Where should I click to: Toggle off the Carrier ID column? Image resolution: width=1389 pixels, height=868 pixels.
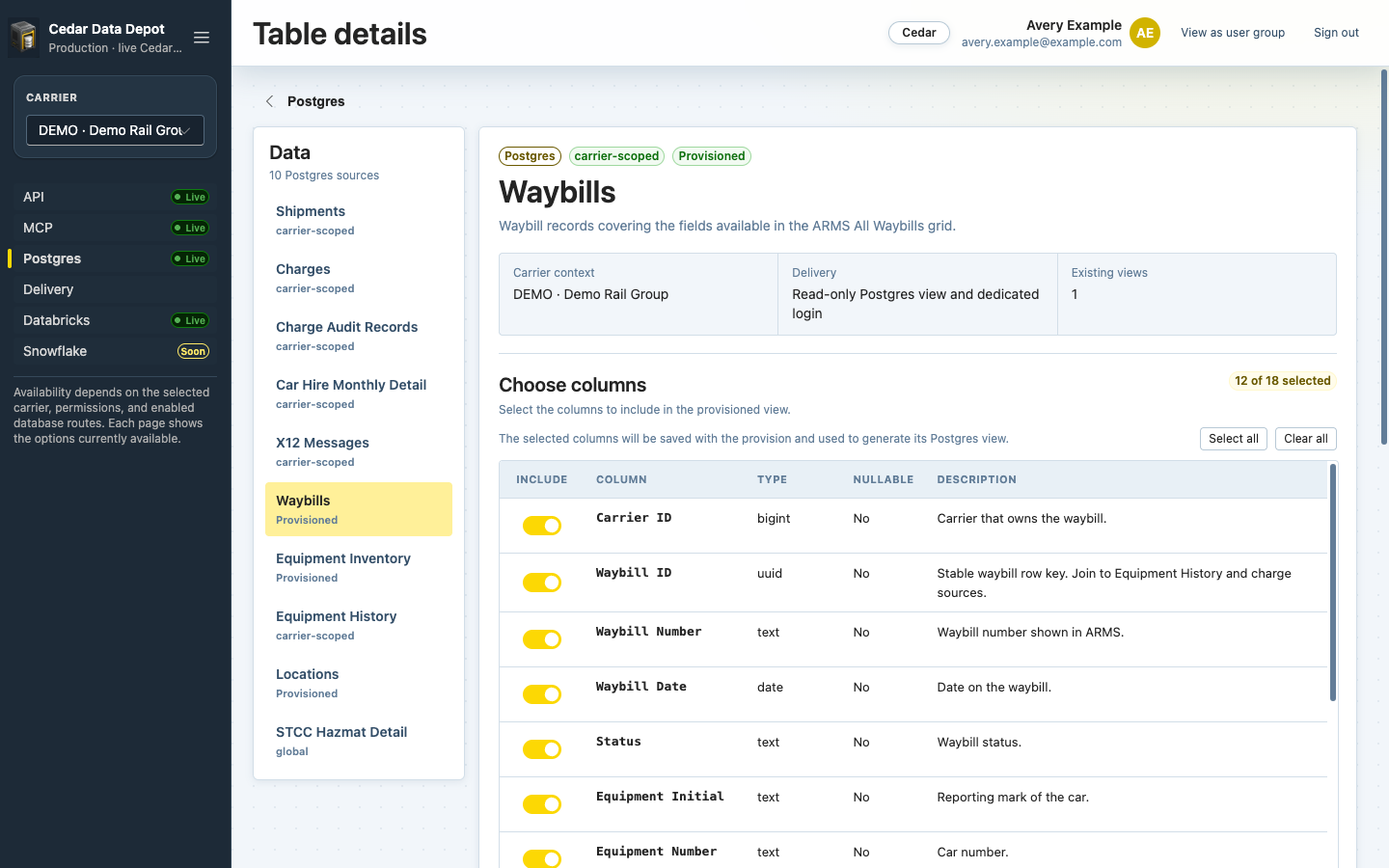[542, 526]
